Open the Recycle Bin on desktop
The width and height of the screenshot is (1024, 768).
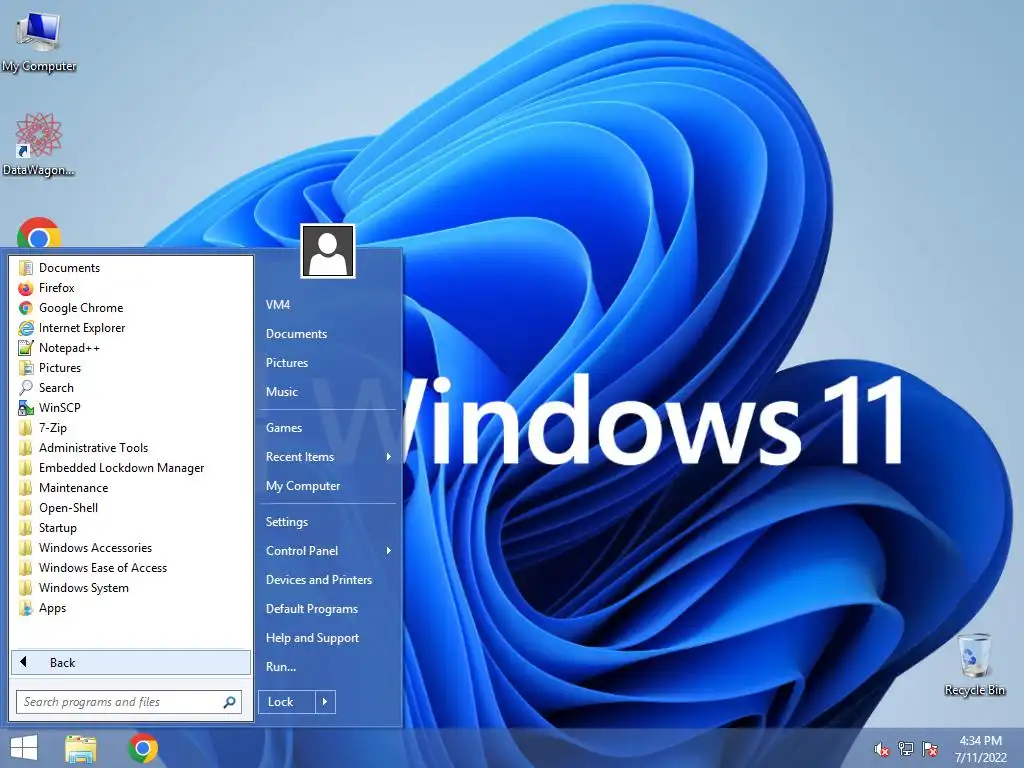pyautogui.click(x=974, y=664)
